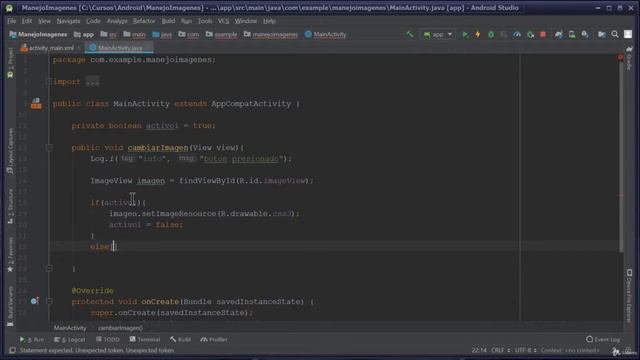Collapse the cambiarImagen method fold marker
This screenshot has height=360, width=640.
click(x=49, y=147)
